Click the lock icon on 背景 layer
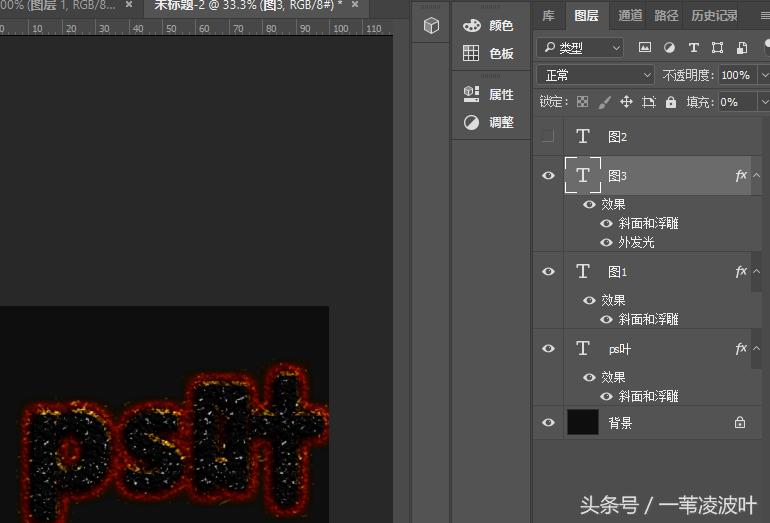This screenshot has height=523, width=770. pyautogui.click(x=740, y=422)
